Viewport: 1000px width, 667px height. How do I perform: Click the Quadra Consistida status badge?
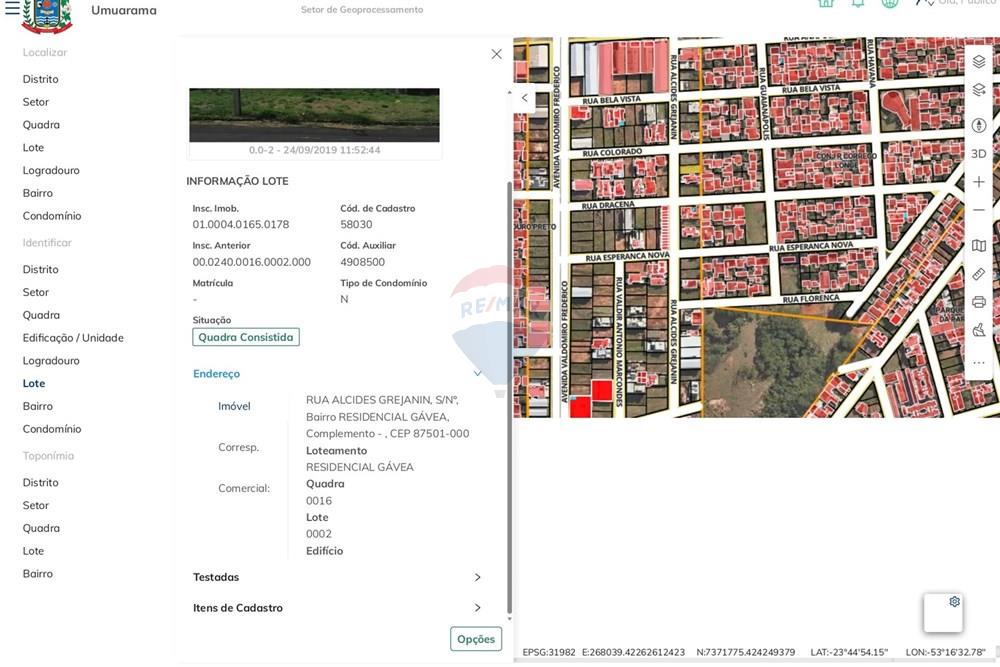pos(246,337)
